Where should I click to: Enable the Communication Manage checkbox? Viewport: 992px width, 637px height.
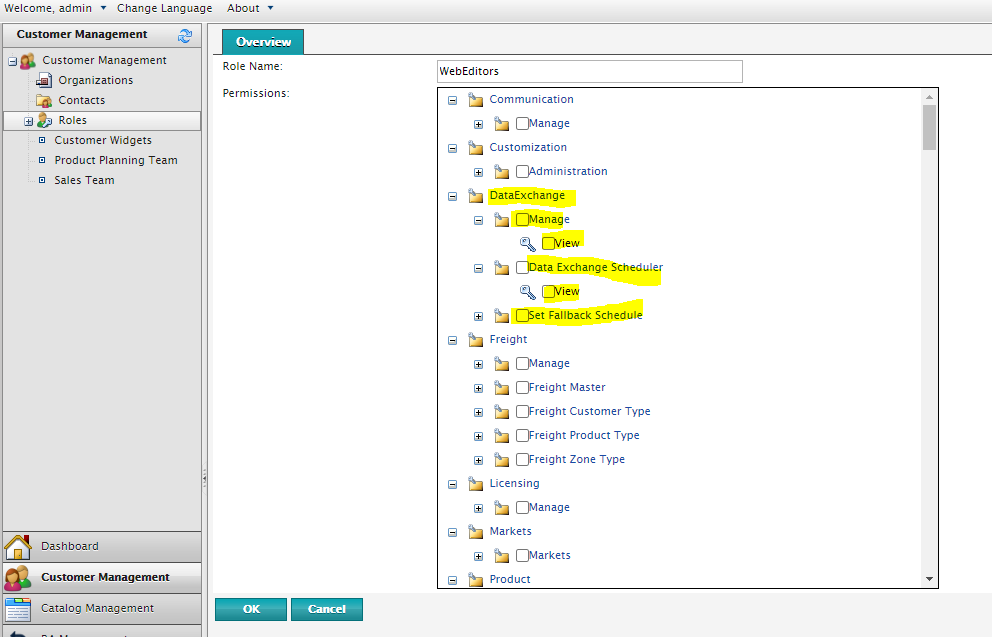point(522,124)
